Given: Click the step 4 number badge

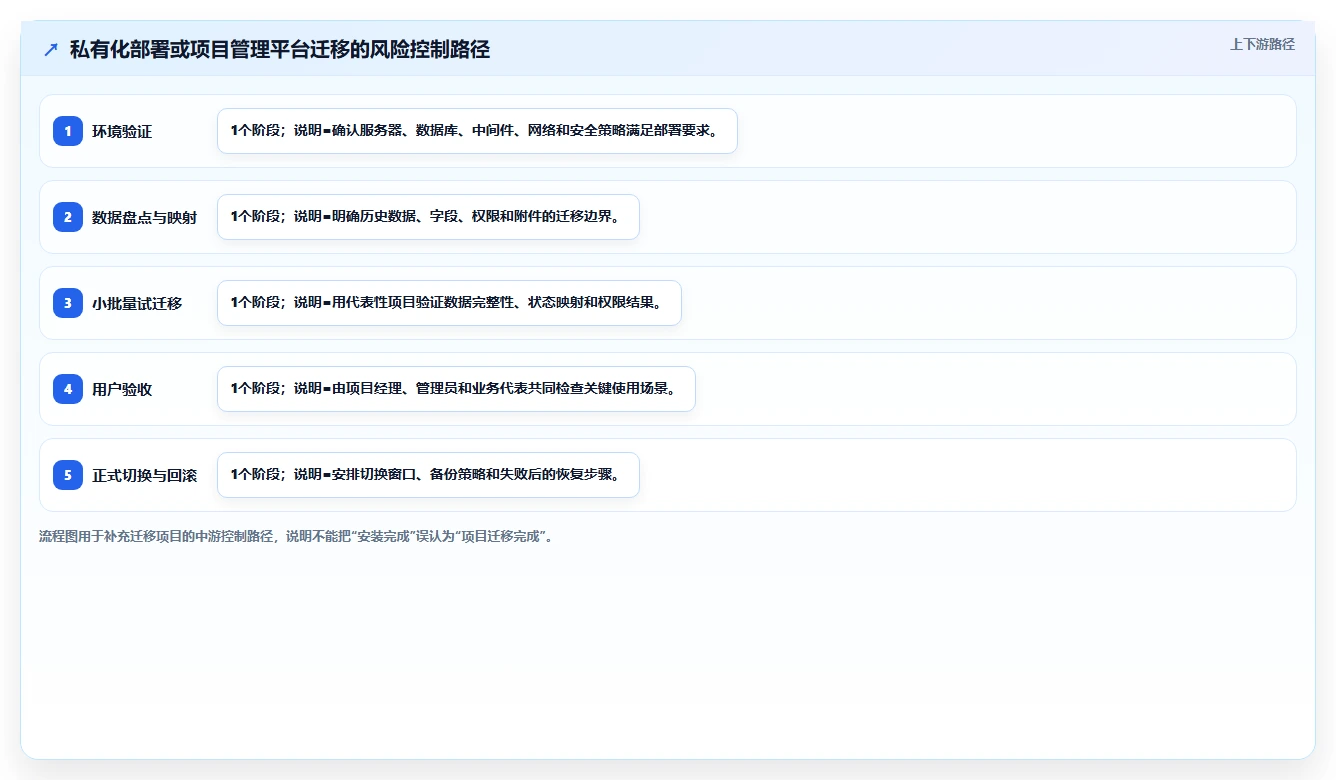Looking at the screenshot, I should [x=68, y=389].
